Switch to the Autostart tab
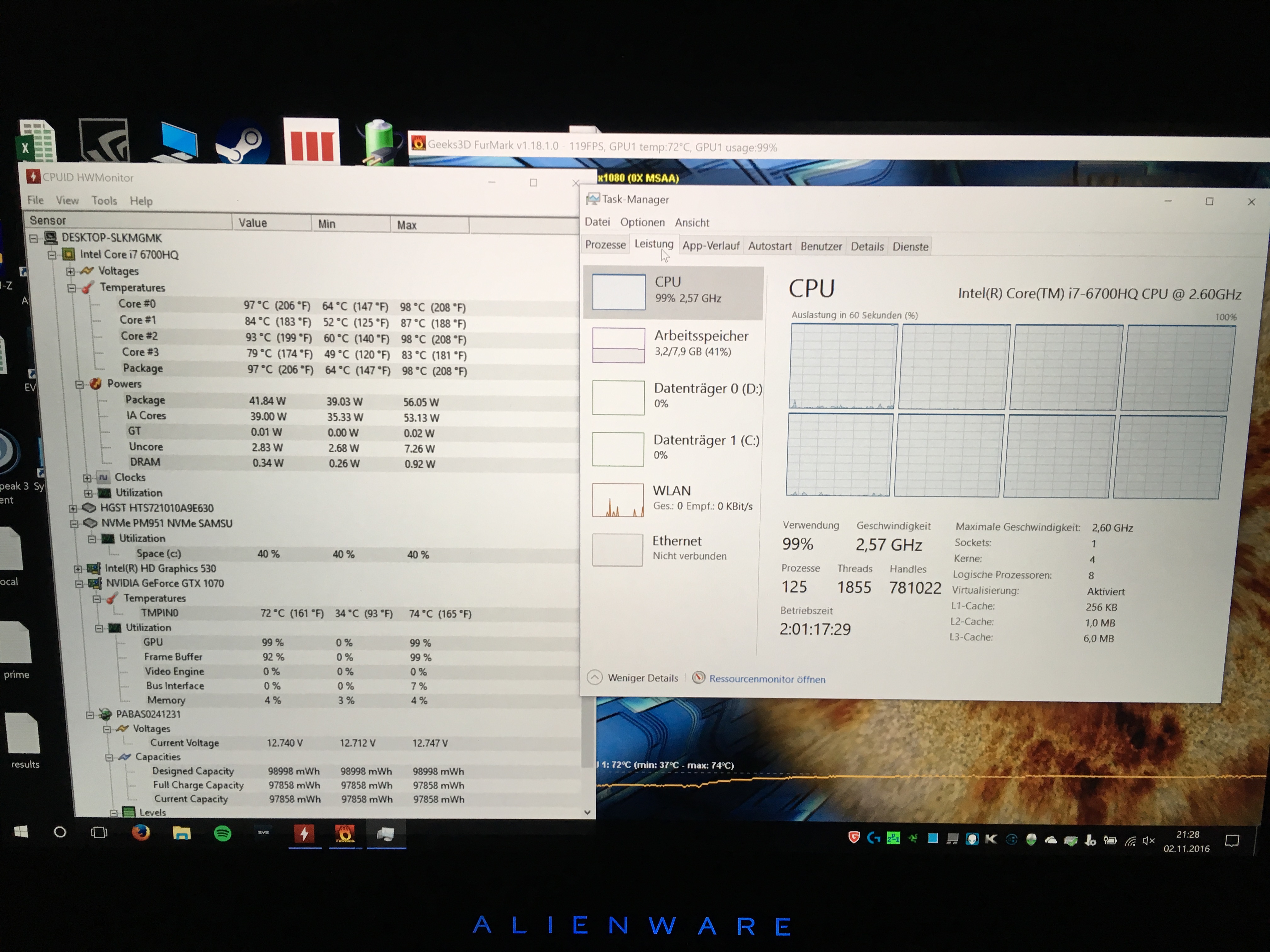 pos(770,246)
